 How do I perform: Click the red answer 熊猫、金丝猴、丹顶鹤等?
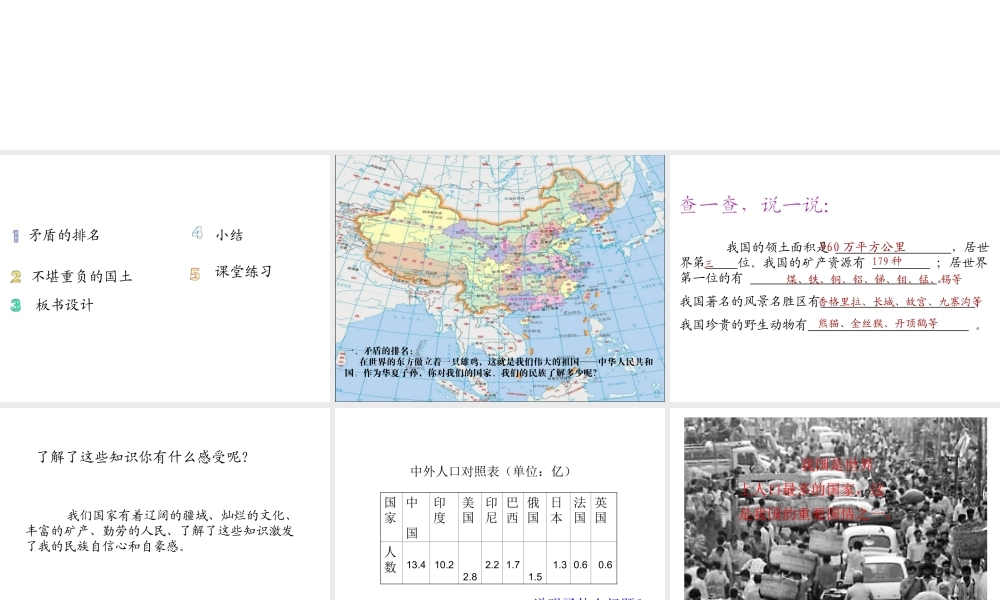pos(878,323)
